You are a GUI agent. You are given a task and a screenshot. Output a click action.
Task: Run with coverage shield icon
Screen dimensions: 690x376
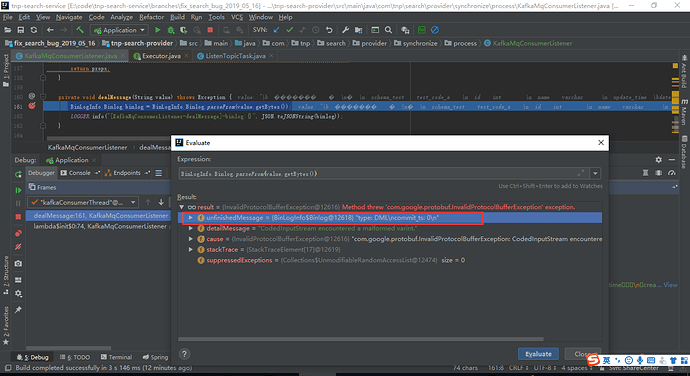184,30
